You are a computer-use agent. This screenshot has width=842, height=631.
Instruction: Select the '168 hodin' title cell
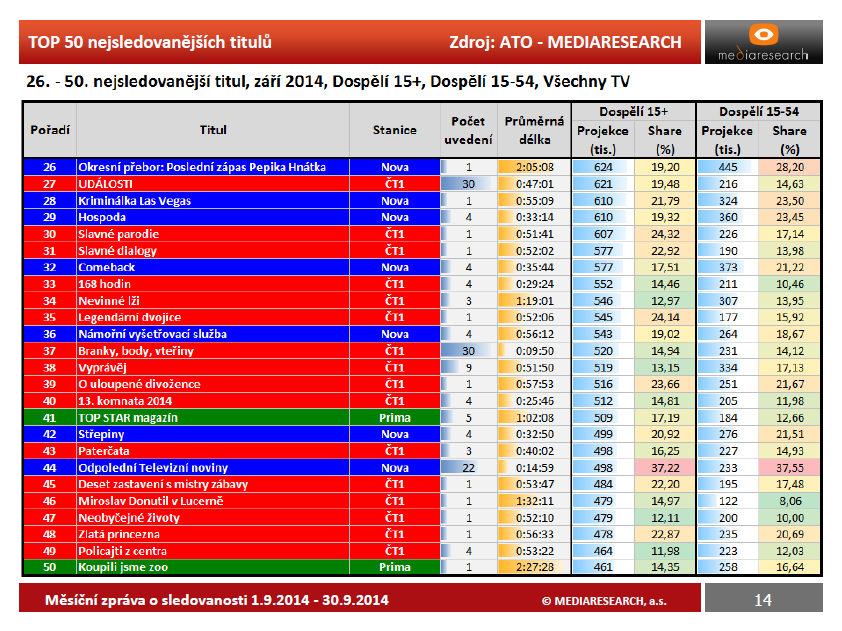213,284
